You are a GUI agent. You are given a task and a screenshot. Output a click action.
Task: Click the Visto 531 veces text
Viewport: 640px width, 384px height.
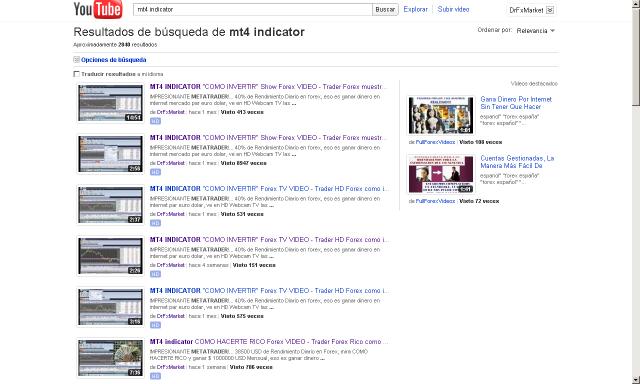pyautogui.click(x=242, y=214)
